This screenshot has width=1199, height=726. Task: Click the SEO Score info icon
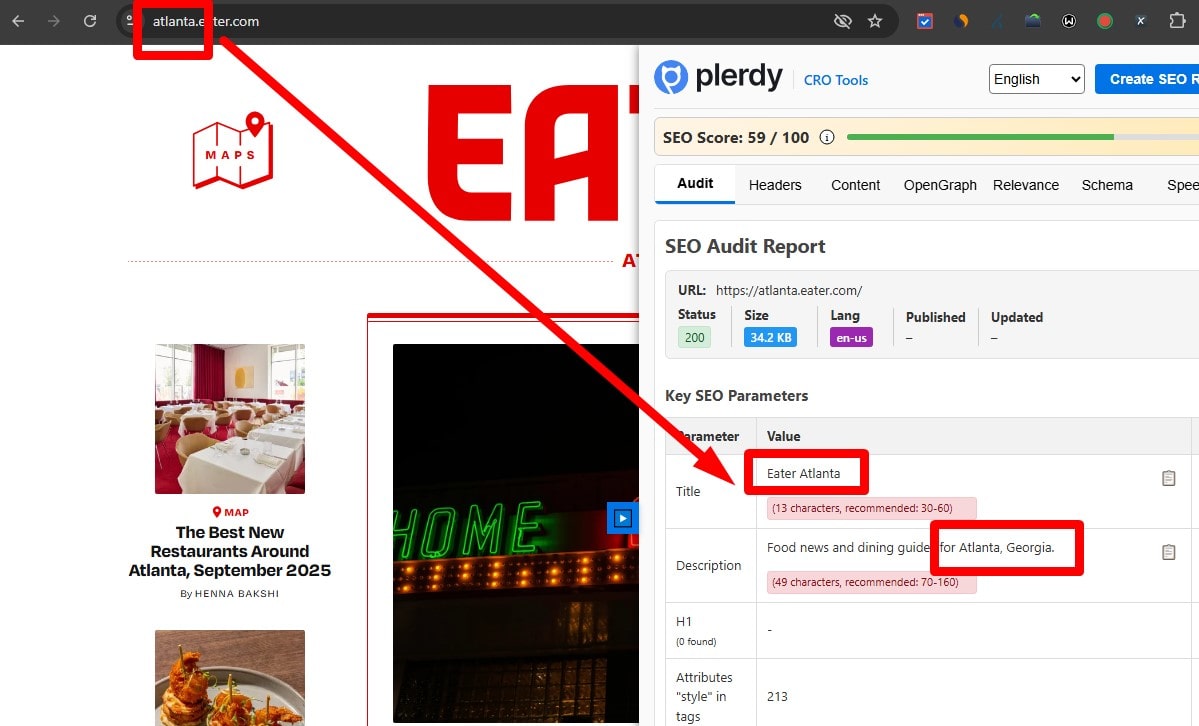pos(827,137)
